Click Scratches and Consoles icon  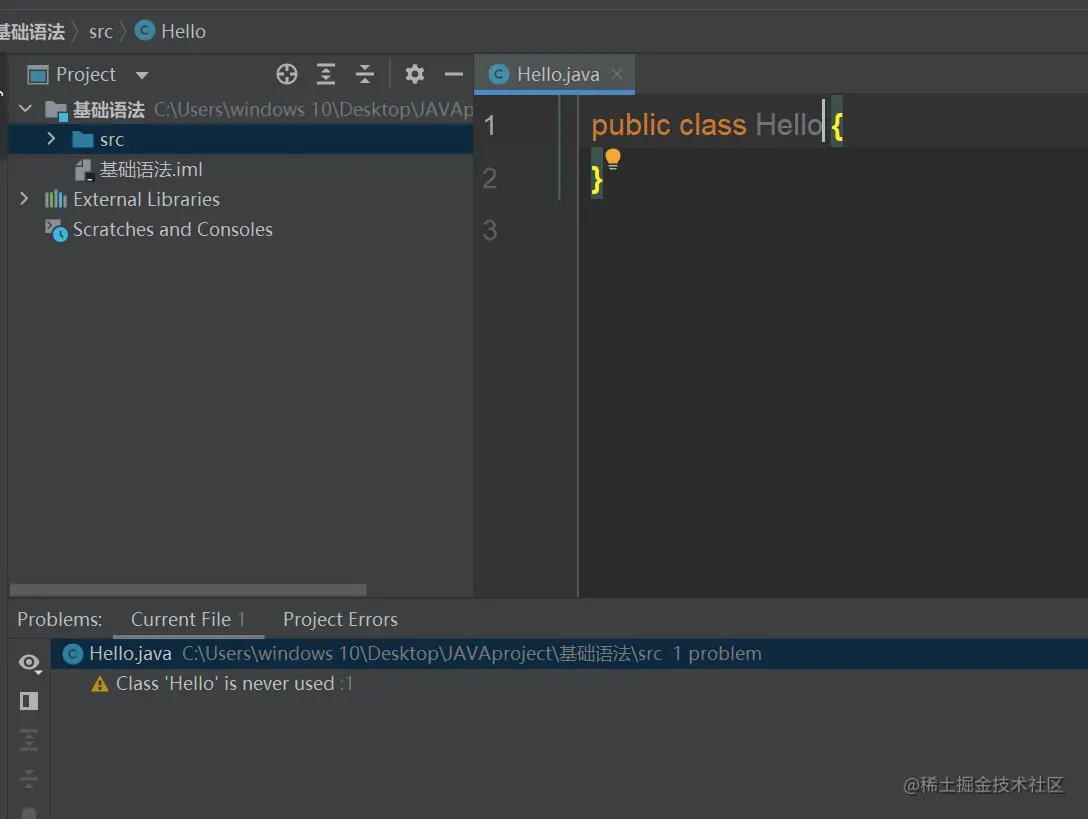pyautogui.click(x=56, y=230)
